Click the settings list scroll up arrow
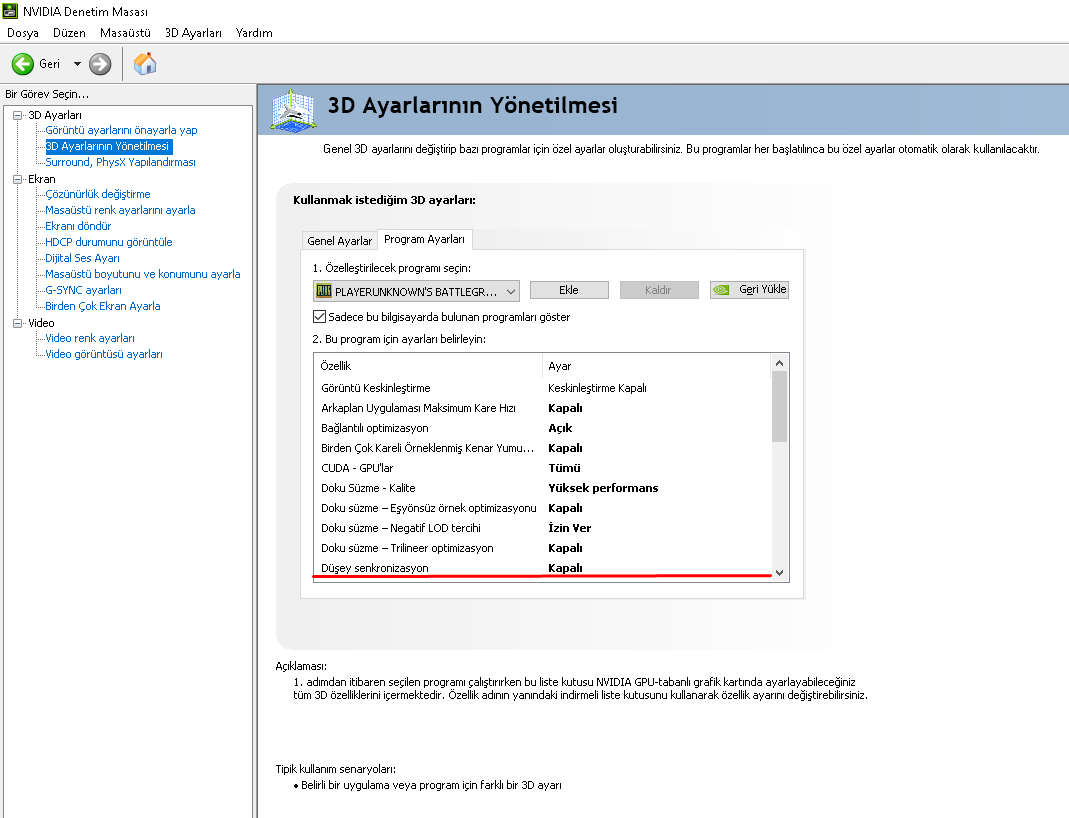 point(780,363)
